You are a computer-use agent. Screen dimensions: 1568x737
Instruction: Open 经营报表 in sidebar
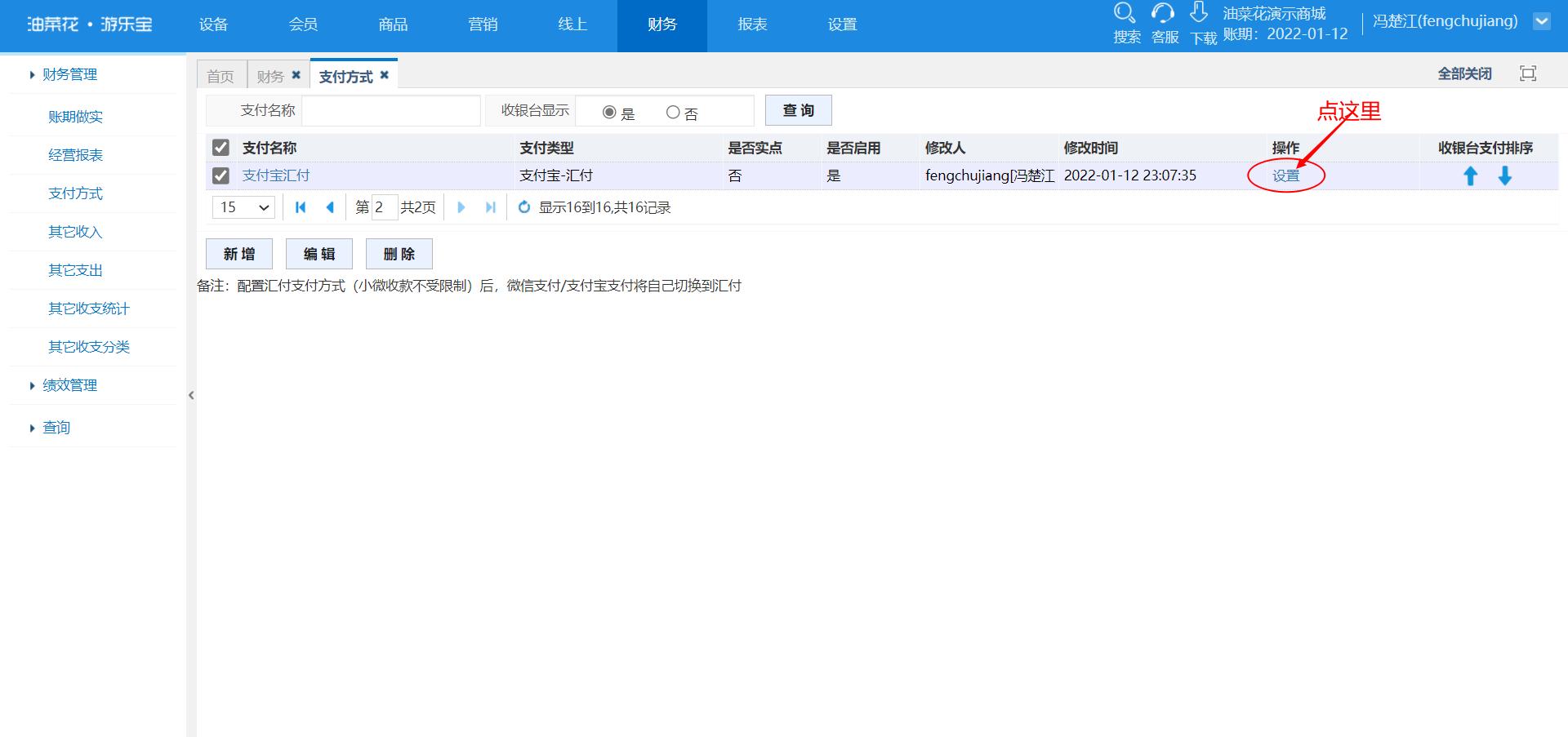pos(75,155)
